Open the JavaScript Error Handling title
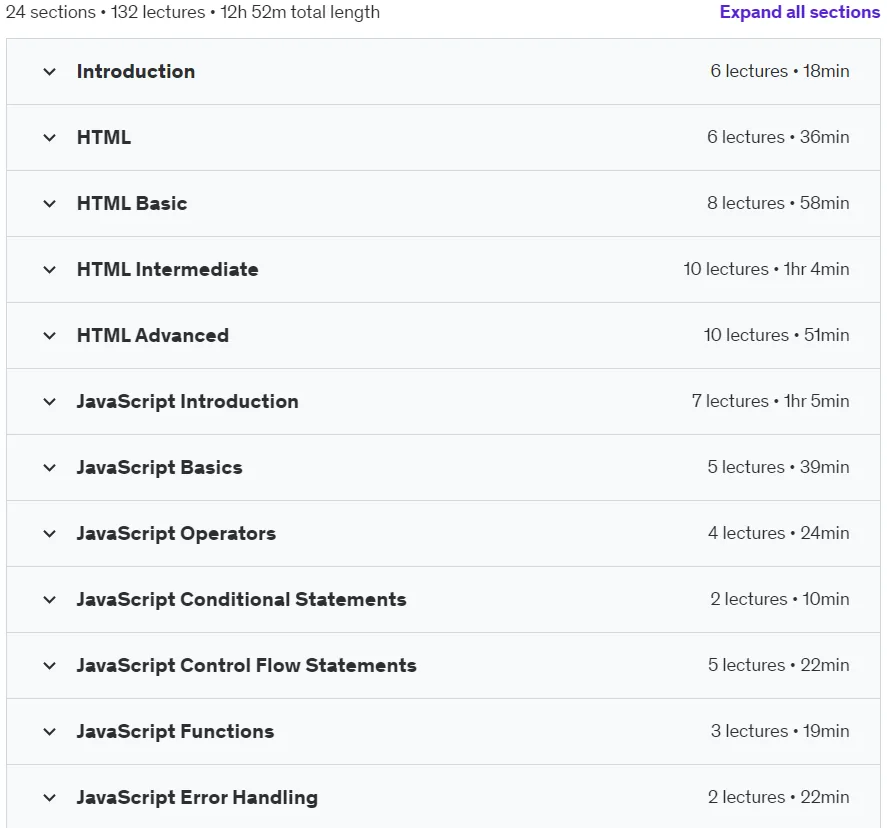 pyautogui.click(x=197, y=797)
